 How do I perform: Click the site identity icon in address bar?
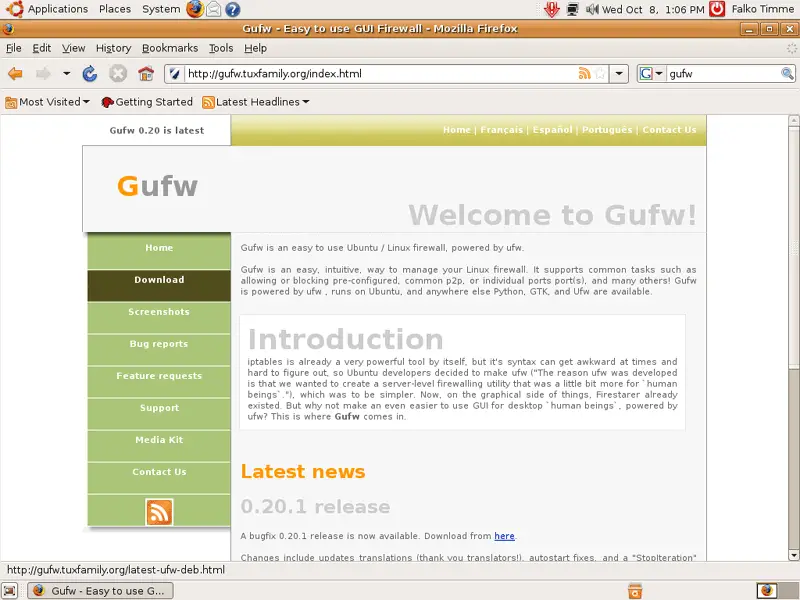[174, 74]
